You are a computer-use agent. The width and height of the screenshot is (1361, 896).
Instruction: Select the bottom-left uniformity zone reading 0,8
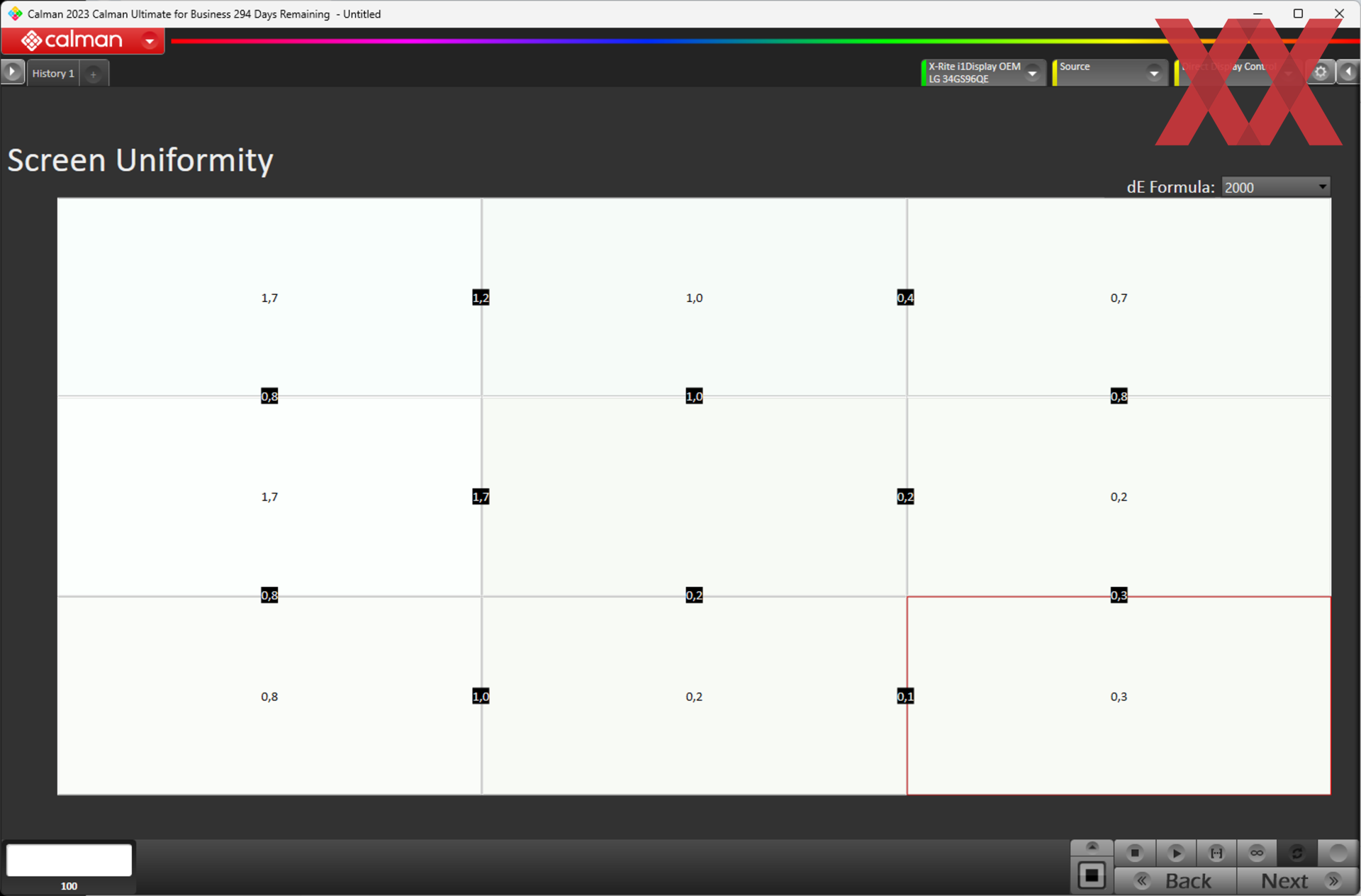tap(269, 696)
